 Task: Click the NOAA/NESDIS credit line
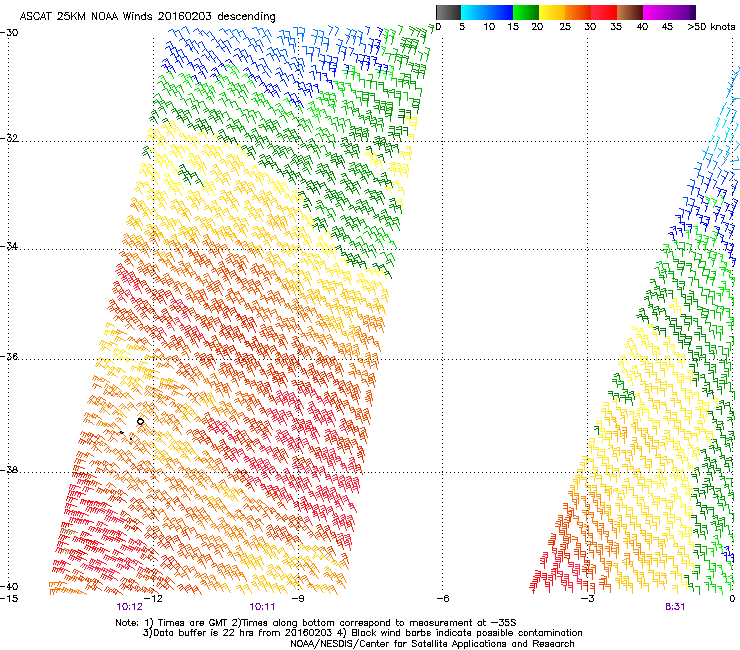(432, 644)
